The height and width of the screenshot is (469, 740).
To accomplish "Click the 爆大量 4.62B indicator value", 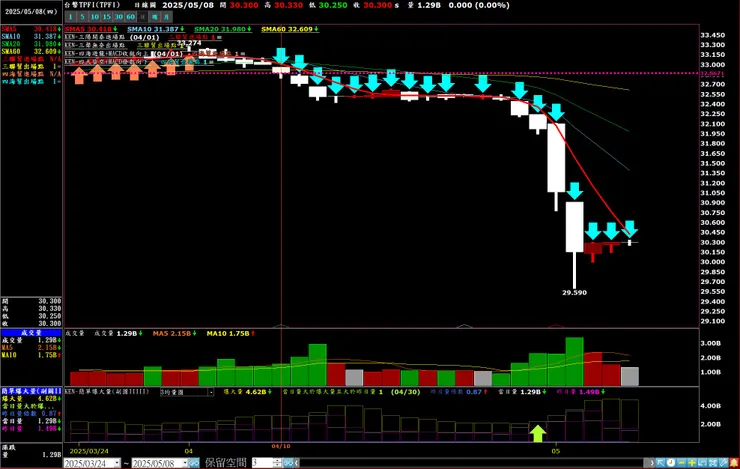I will click(247, 392).
